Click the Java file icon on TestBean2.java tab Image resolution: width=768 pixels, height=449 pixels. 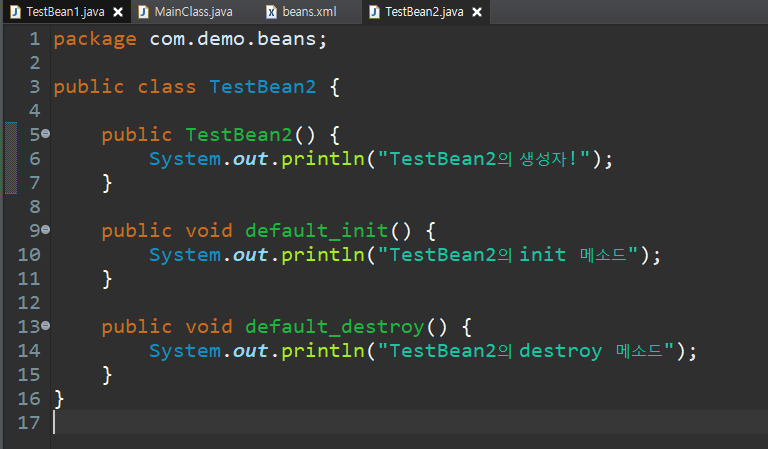click(374, 12)
